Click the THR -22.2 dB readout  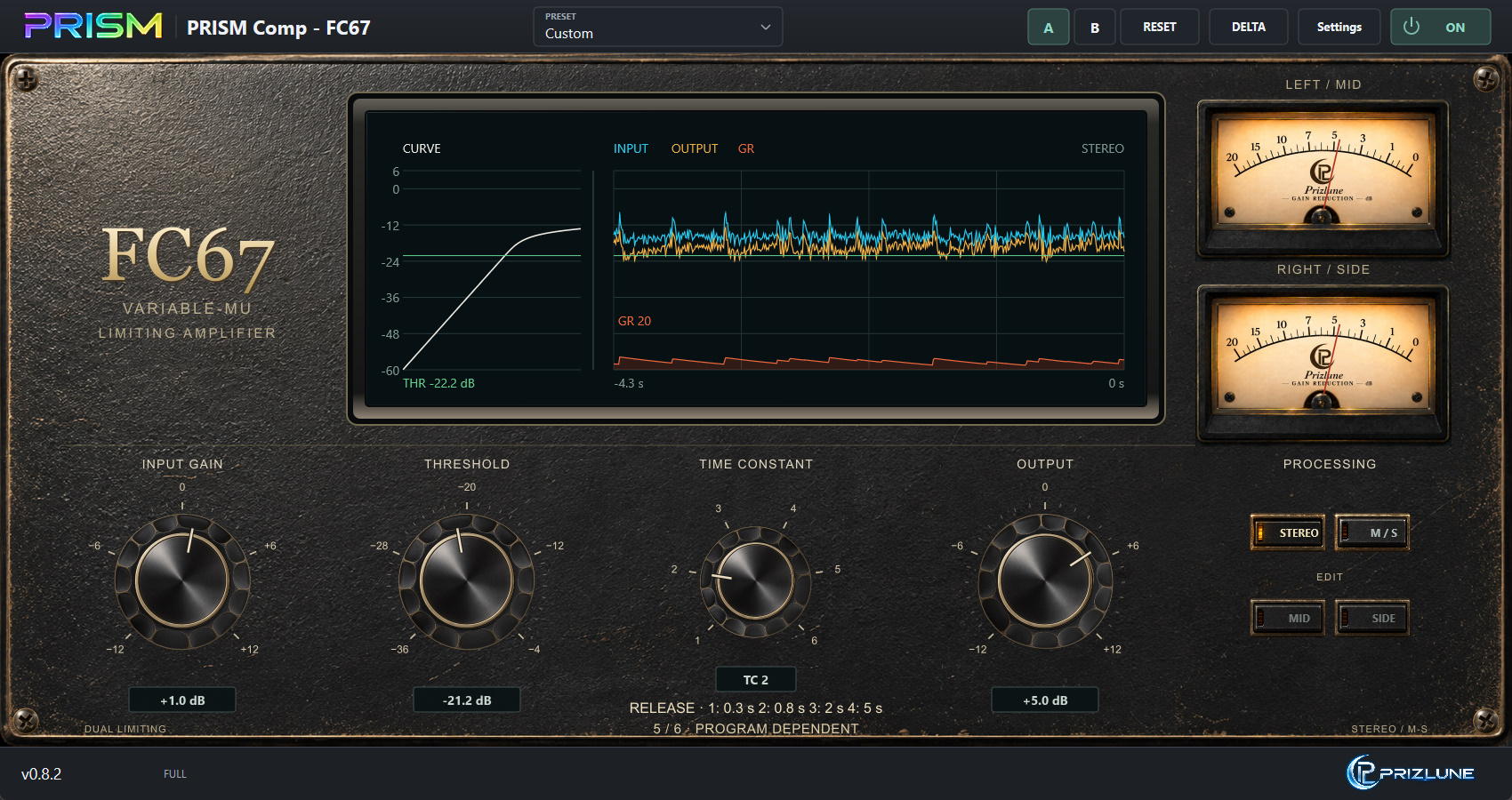[438, 383]
